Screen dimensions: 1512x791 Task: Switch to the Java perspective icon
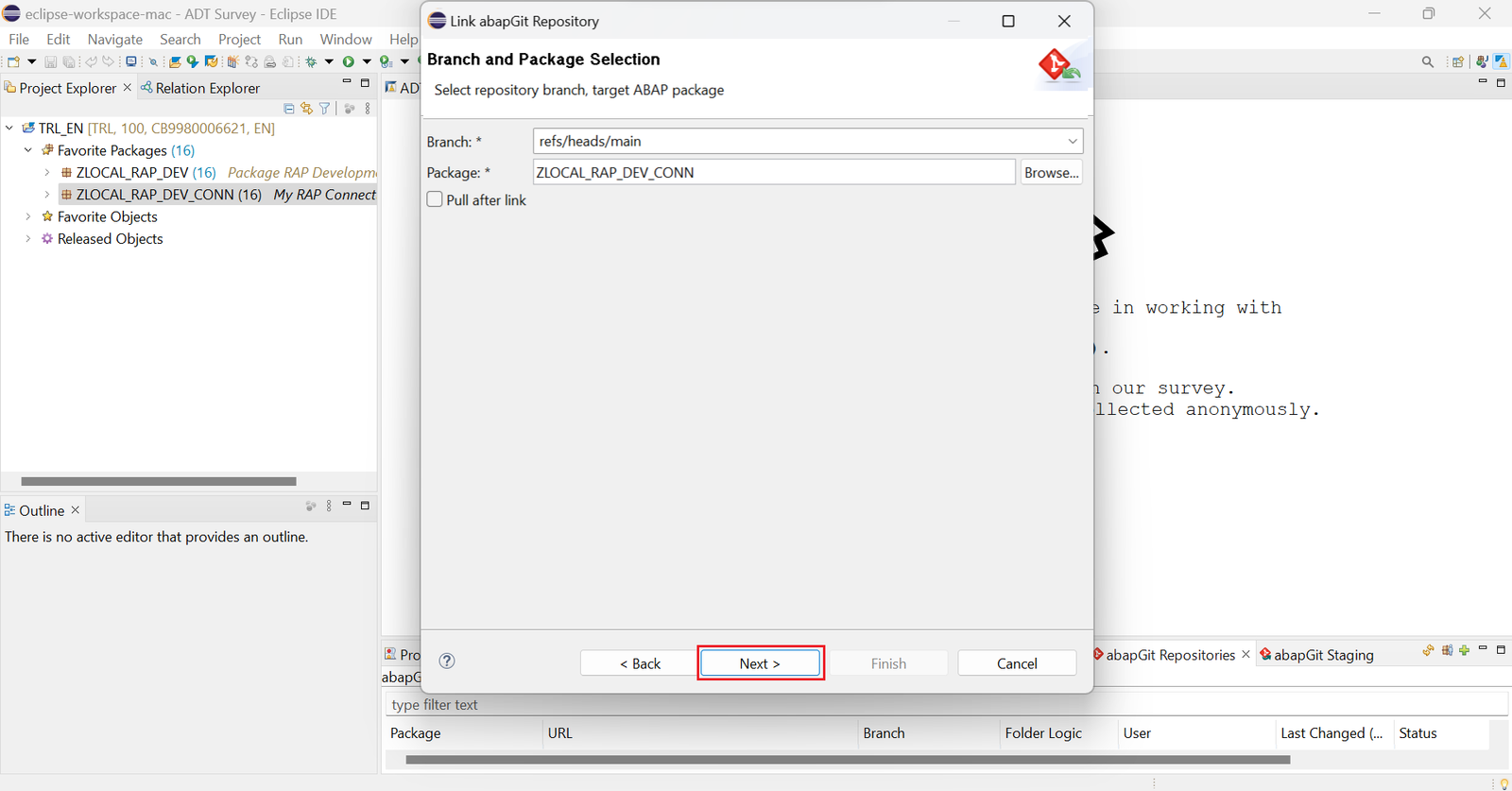(1482, 61)
